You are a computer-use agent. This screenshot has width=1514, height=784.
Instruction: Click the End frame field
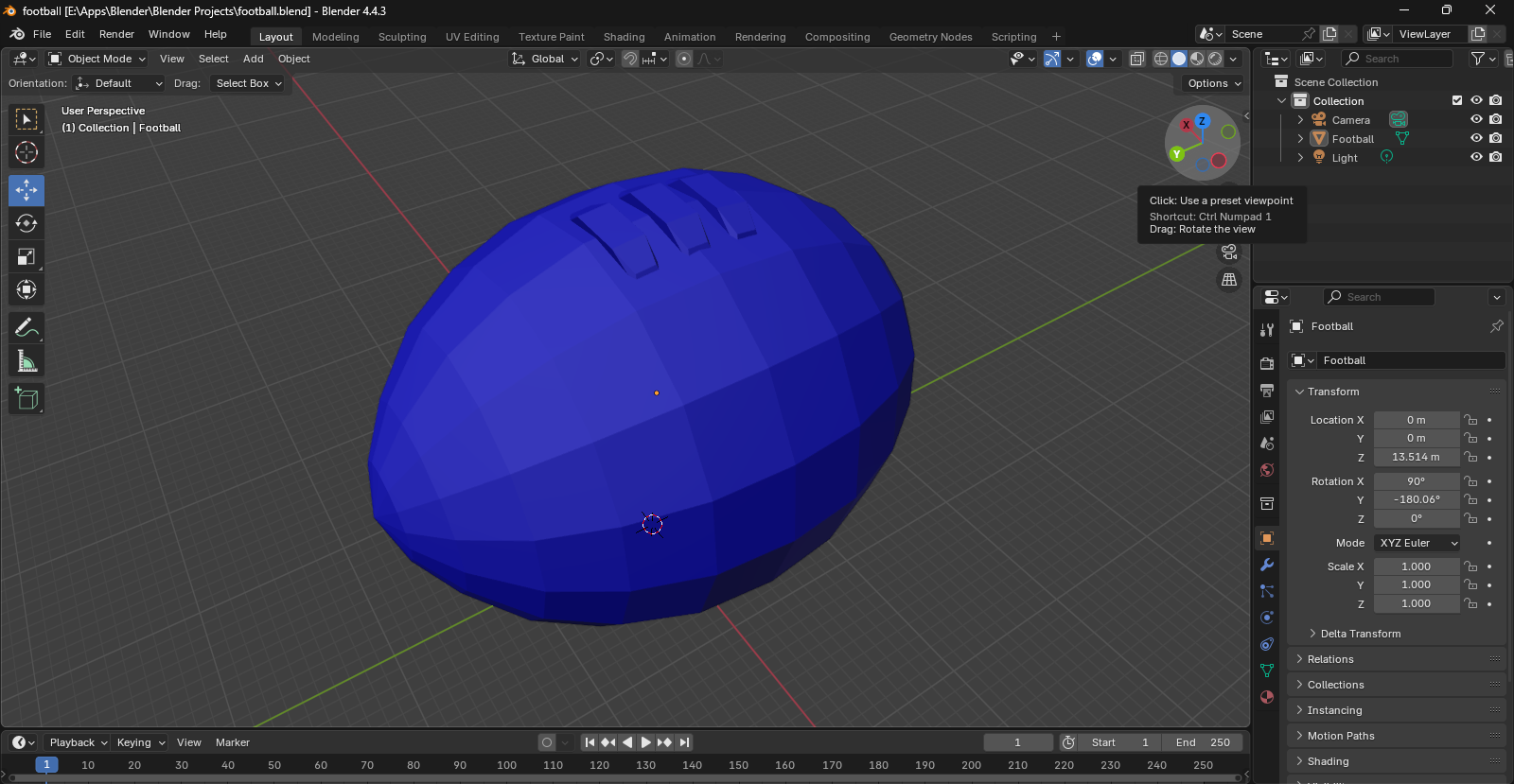coord(1203,742)
